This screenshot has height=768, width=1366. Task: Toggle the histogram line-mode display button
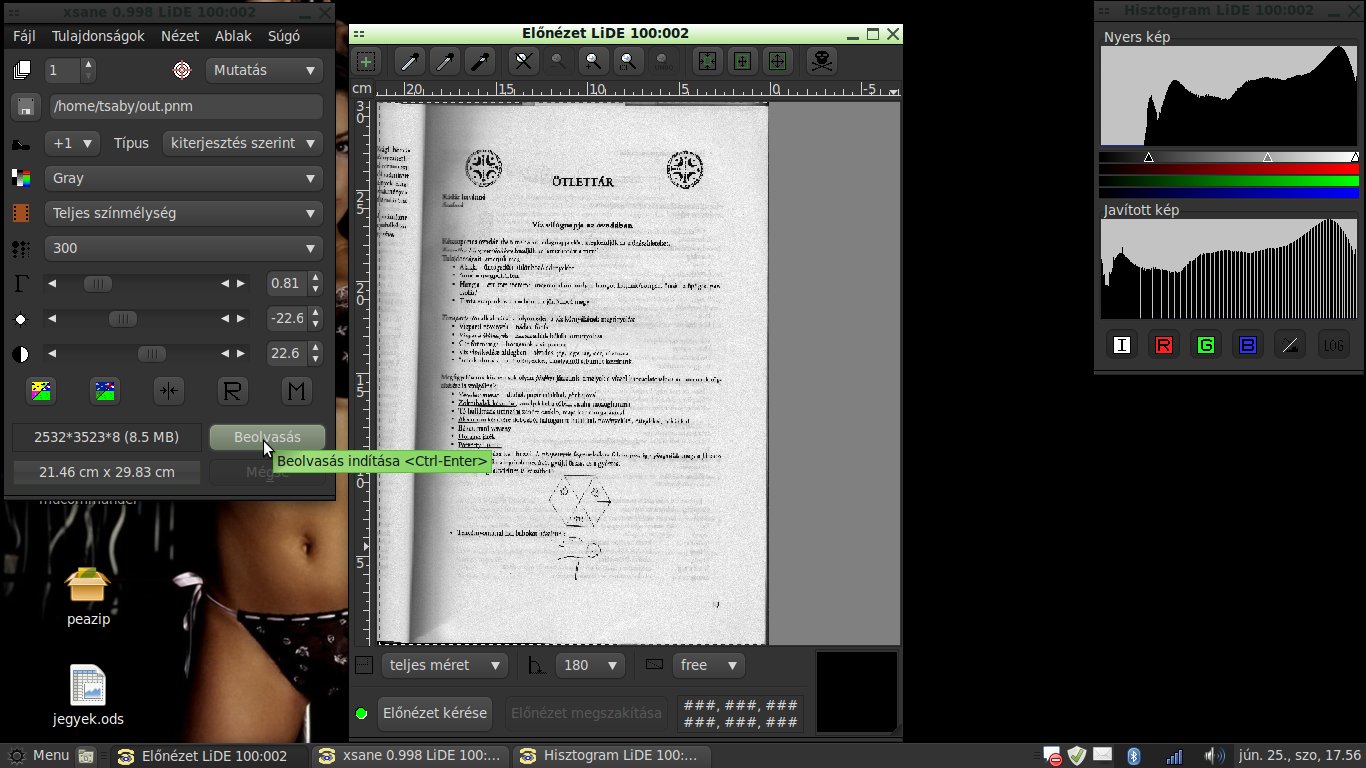click(1291, 345)
